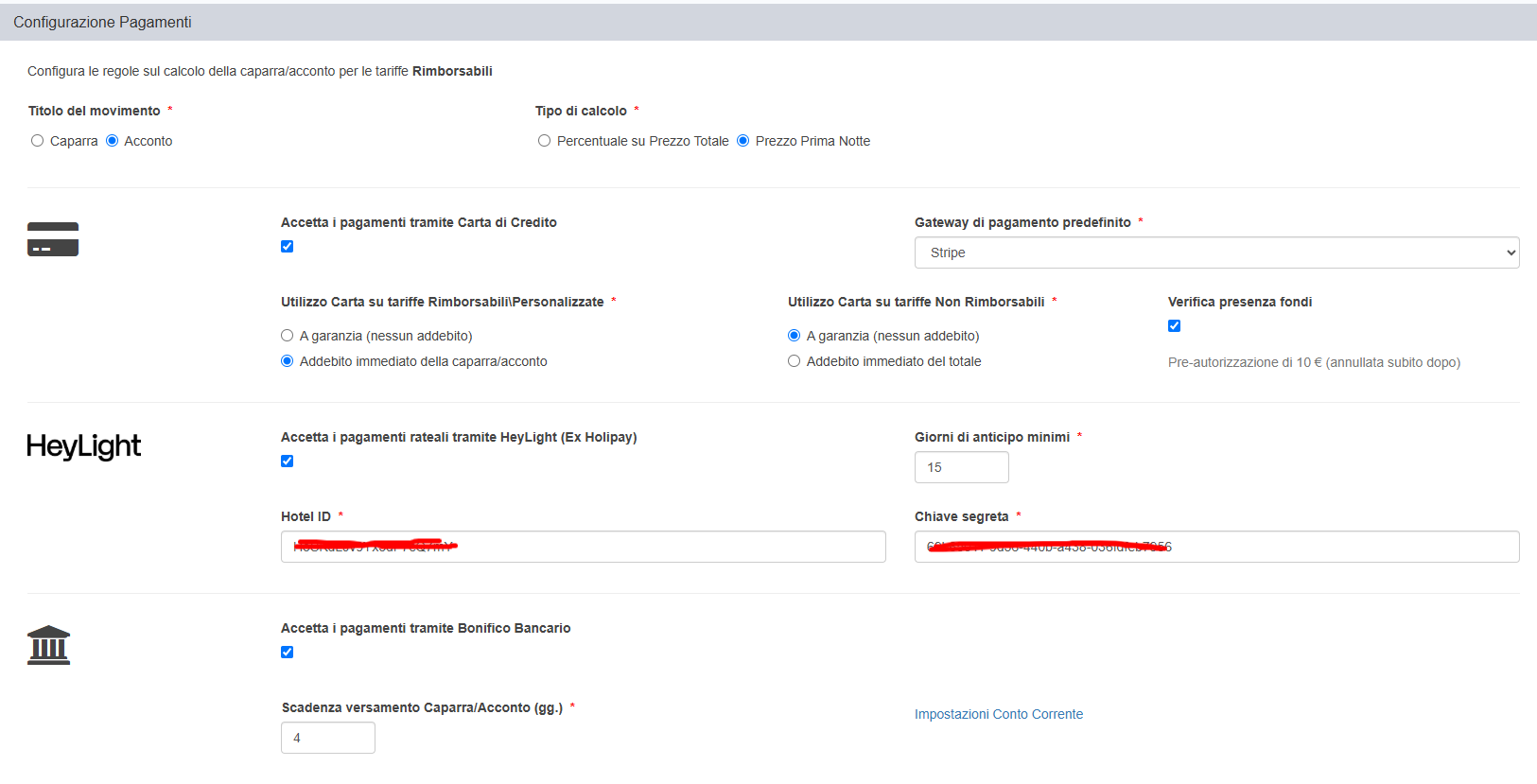Screen dimensions: 1537x784
Task: Choose A garanzia for non-refundable rates
Action: (795, 336)
